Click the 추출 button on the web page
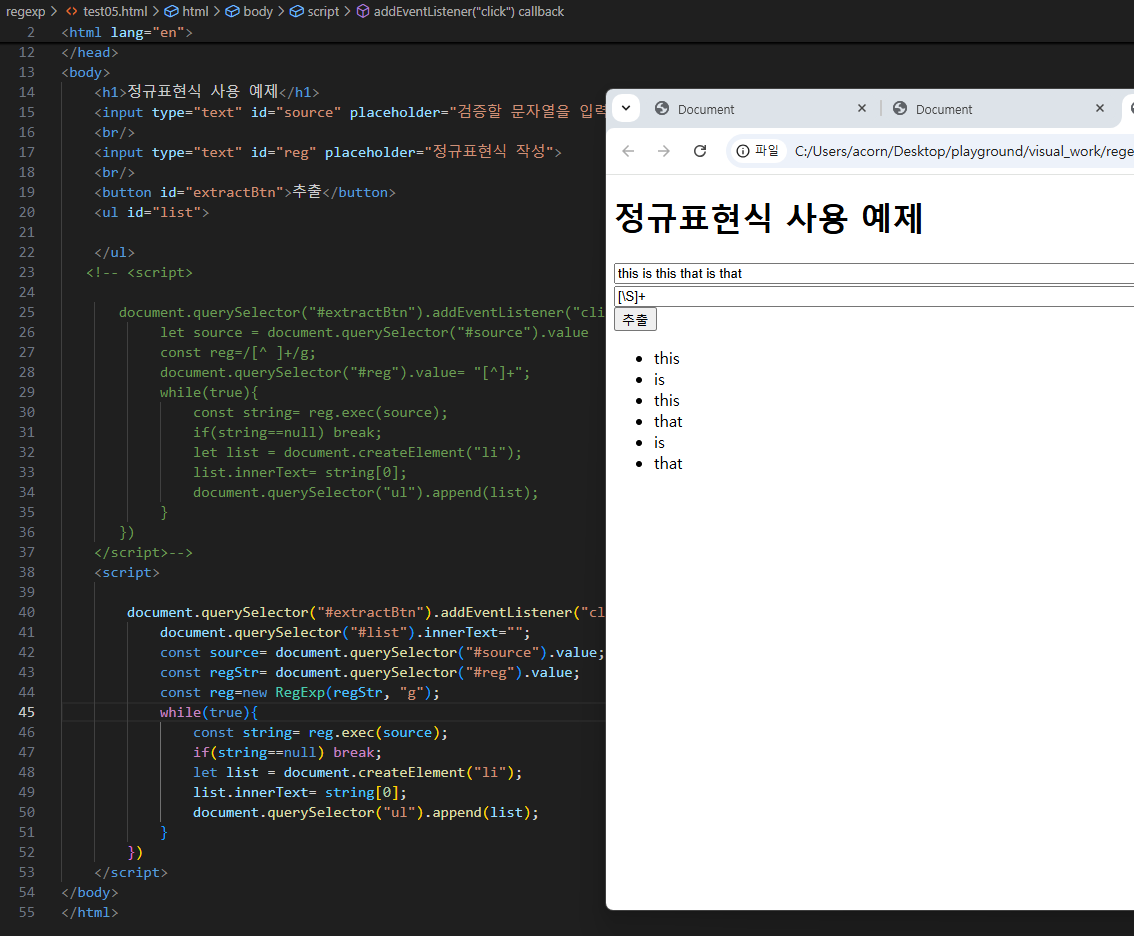1134x936 pixels. 635,320
